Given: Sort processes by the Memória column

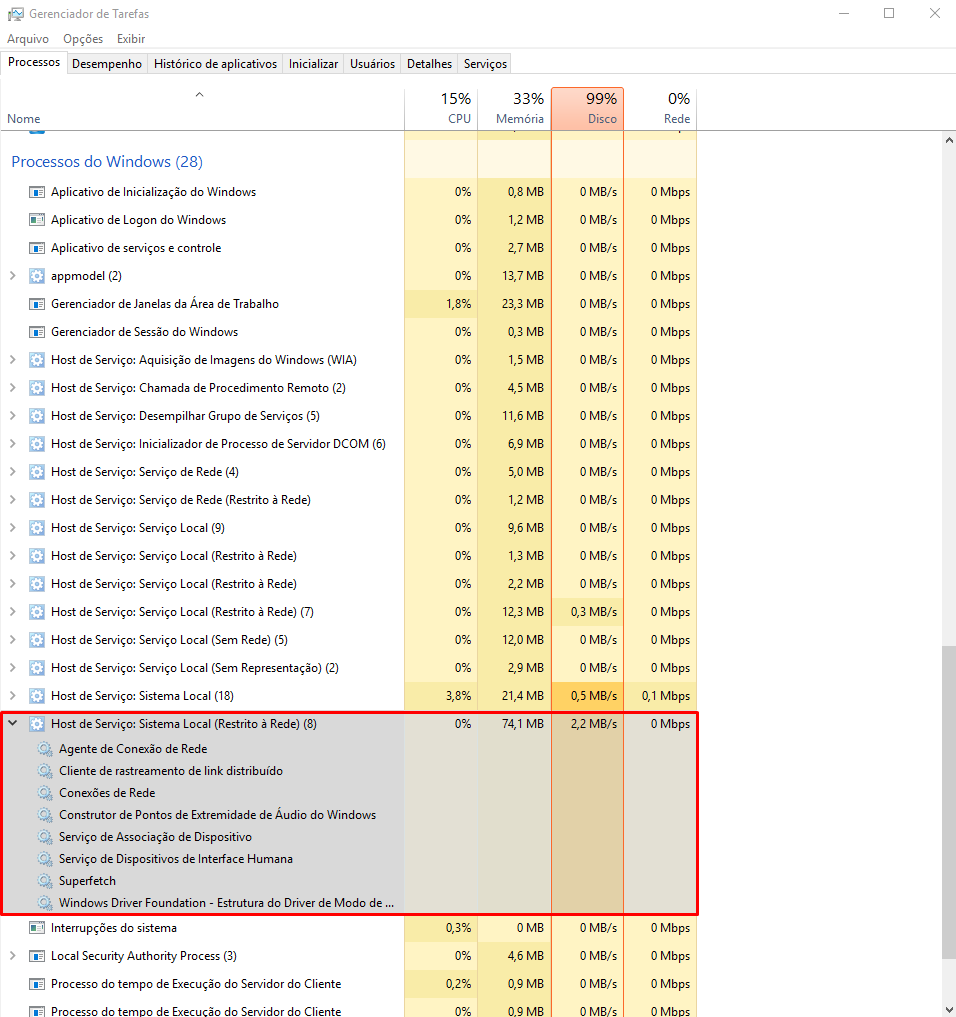Looking at the screenshot, I should point(514,108).
